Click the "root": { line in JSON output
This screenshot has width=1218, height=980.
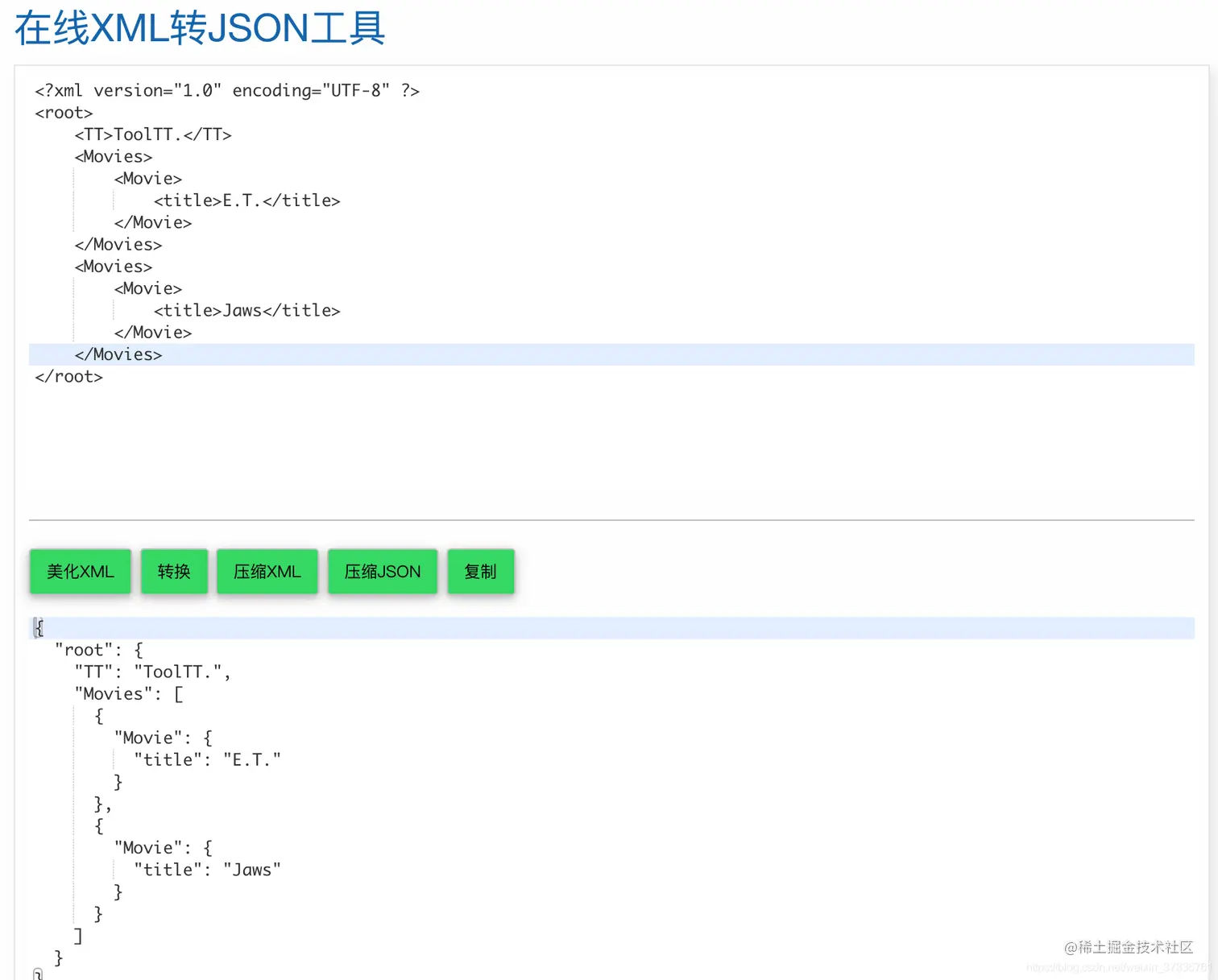(99, 650)
